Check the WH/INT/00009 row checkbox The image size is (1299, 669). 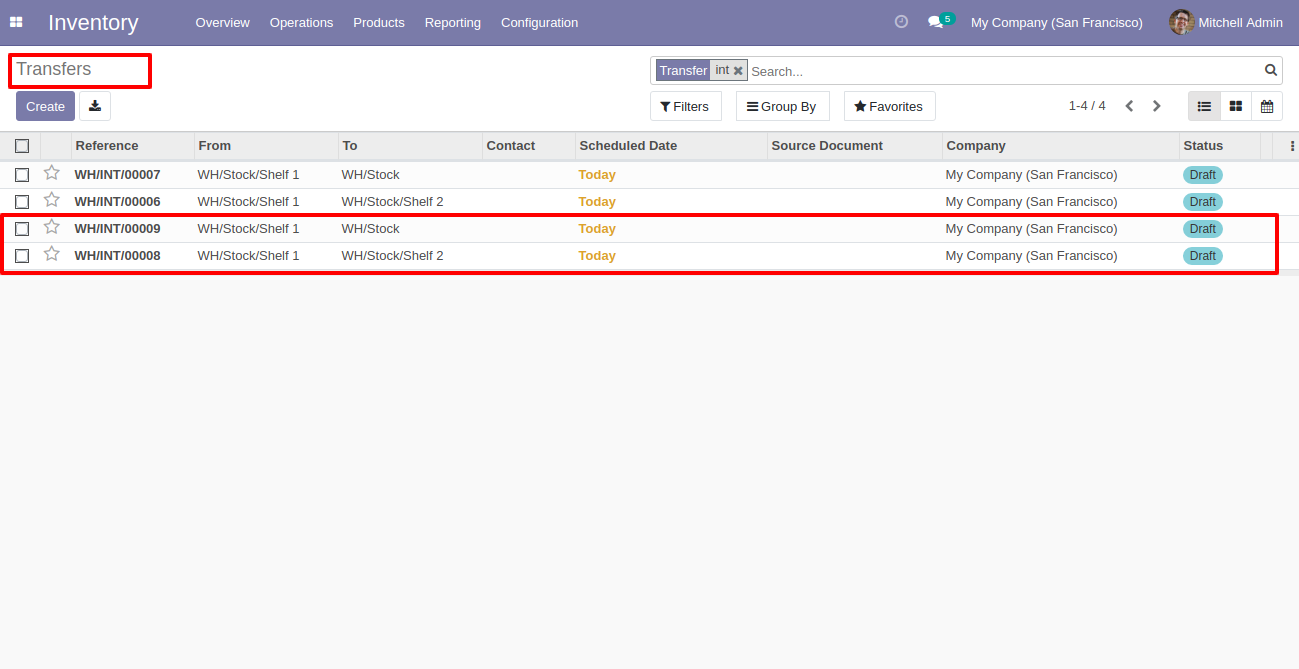22,229
